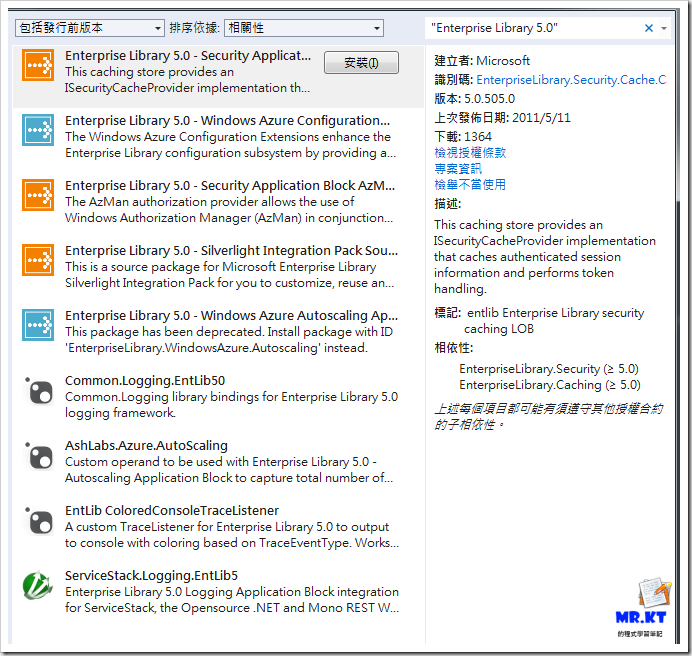Click the Security Application Block Cache package icon
This screenshot has width=692, height=656.
(38, 65)
